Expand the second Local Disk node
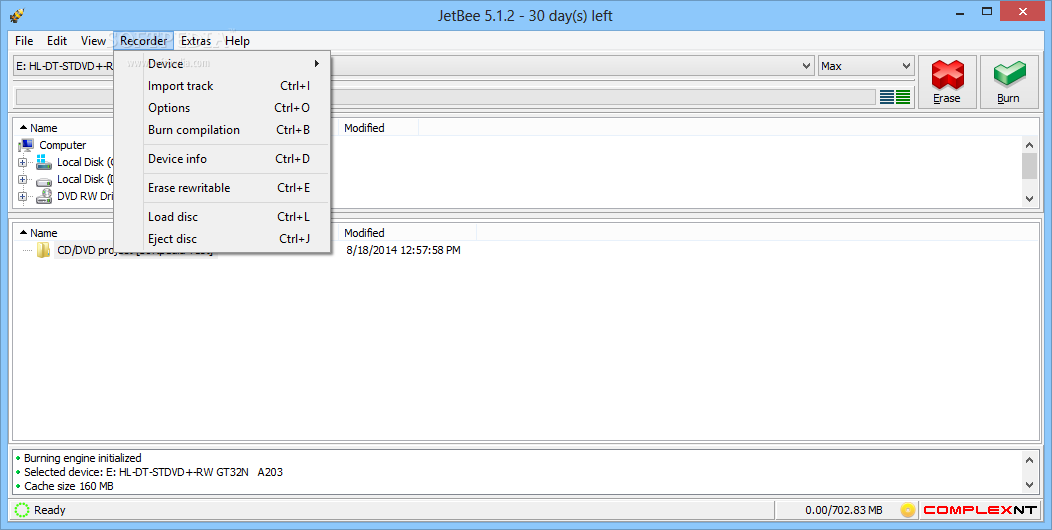This screenshot has width=1052, height=530. (23, 180)
